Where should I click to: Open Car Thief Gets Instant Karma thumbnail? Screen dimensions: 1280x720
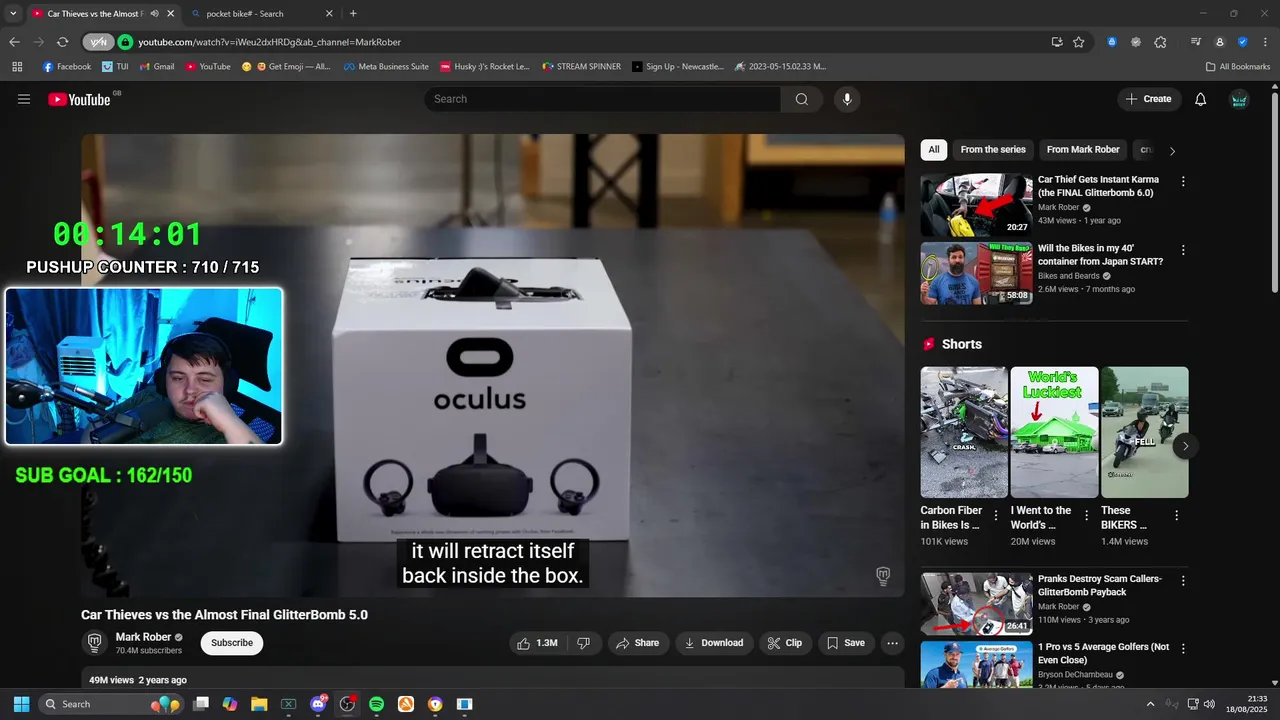tap(976, 205)
